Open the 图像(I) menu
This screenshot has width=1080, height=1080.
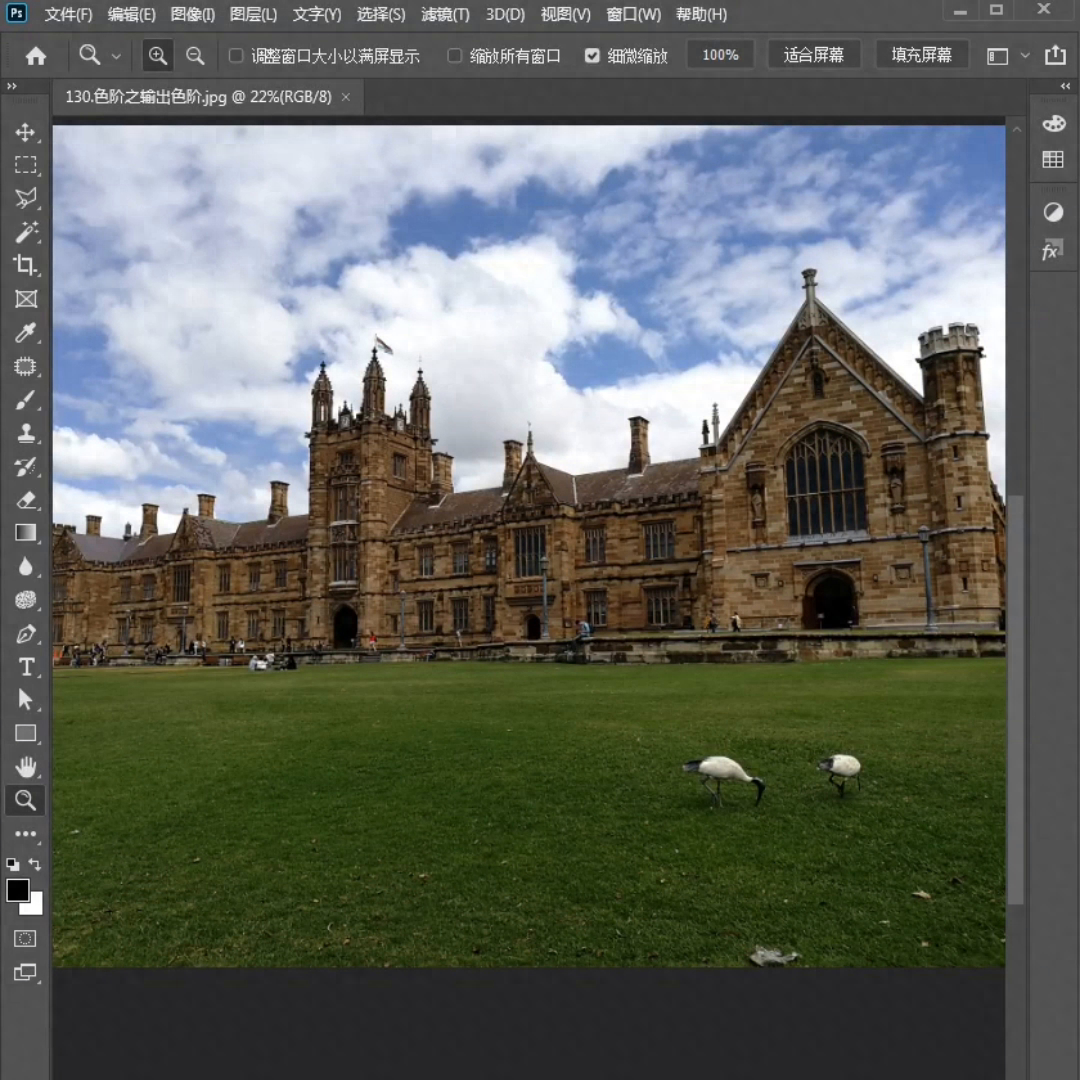193,14
